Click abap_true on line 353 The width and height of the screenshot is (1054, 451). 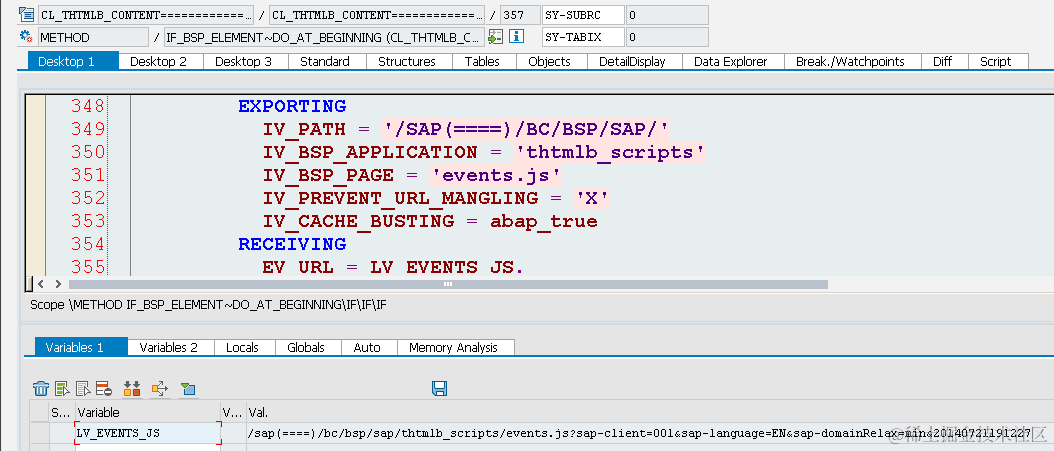544,220
